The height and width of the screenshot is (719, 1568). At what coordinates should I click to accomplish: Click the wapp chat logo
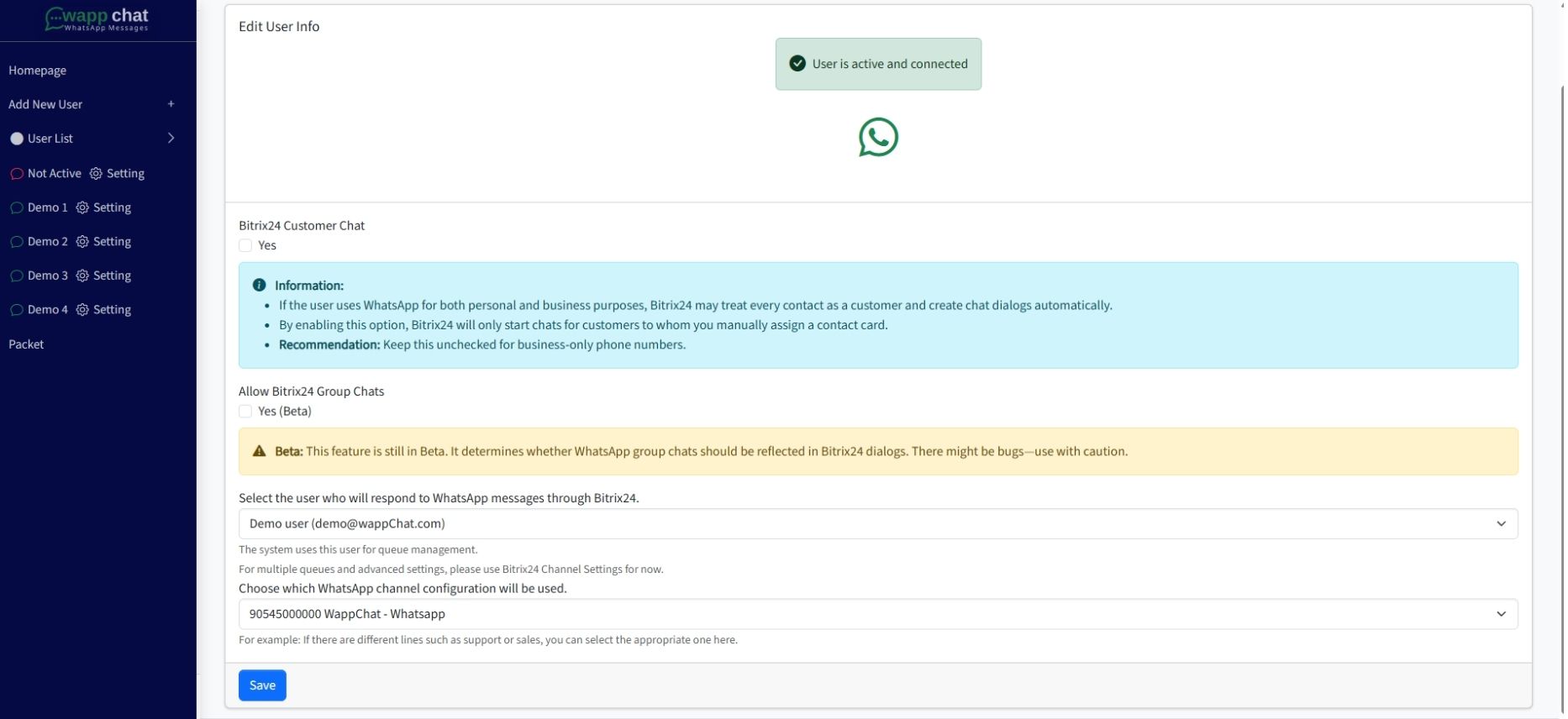97,19
